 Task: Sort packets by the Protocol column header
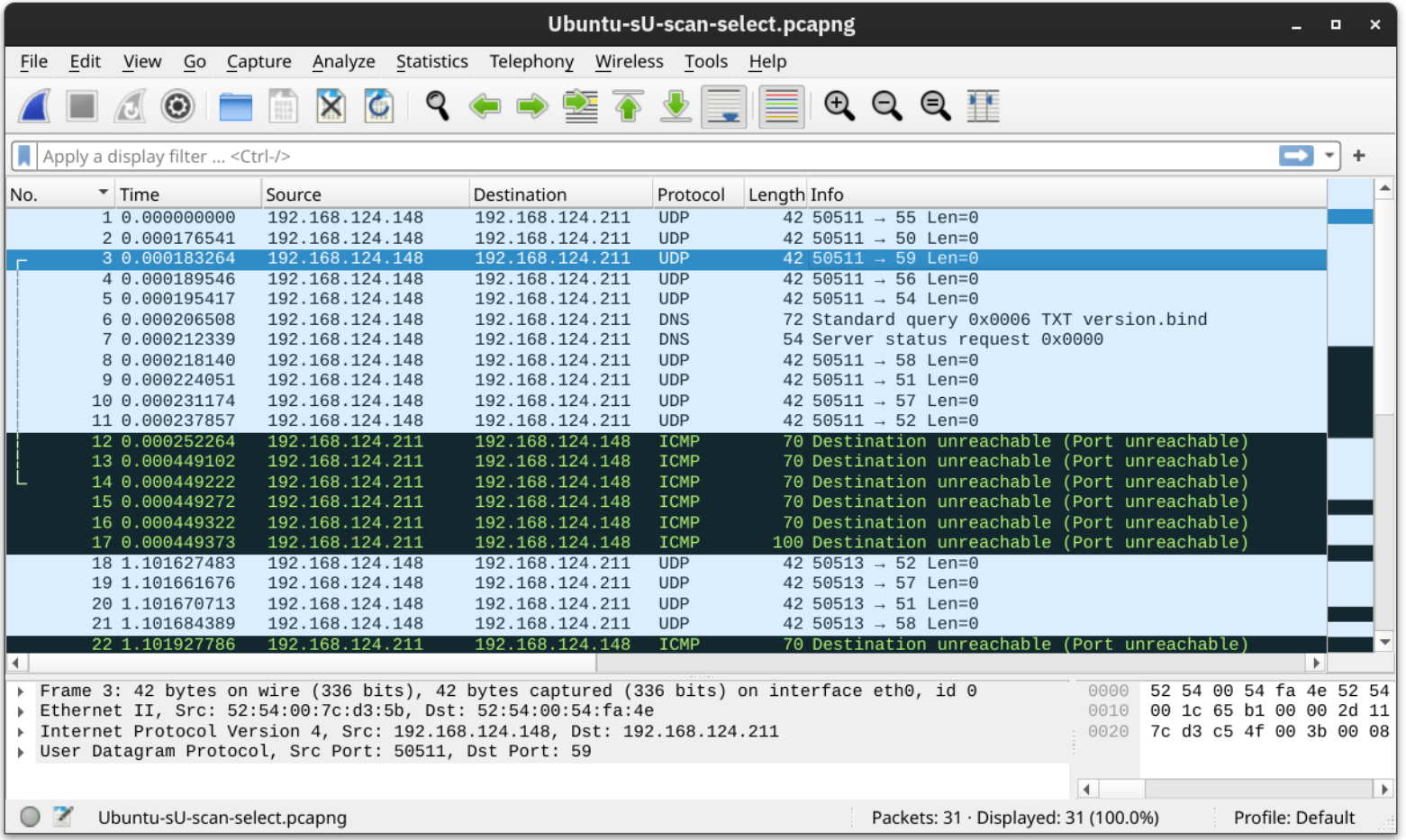tap(699, 194)
